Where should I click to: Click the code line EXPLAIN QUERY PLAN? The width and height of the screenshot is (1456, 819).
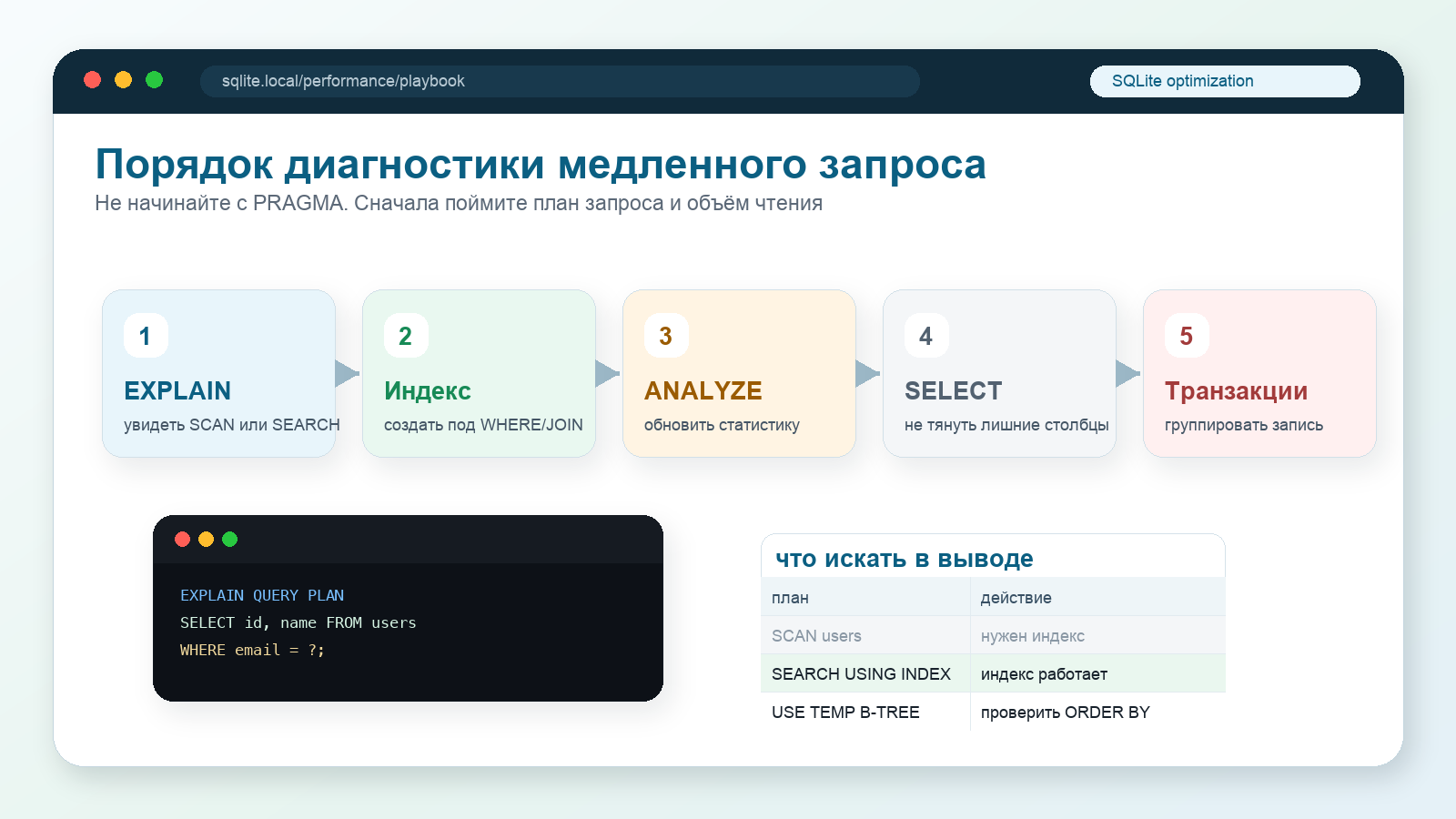[262, 595]
